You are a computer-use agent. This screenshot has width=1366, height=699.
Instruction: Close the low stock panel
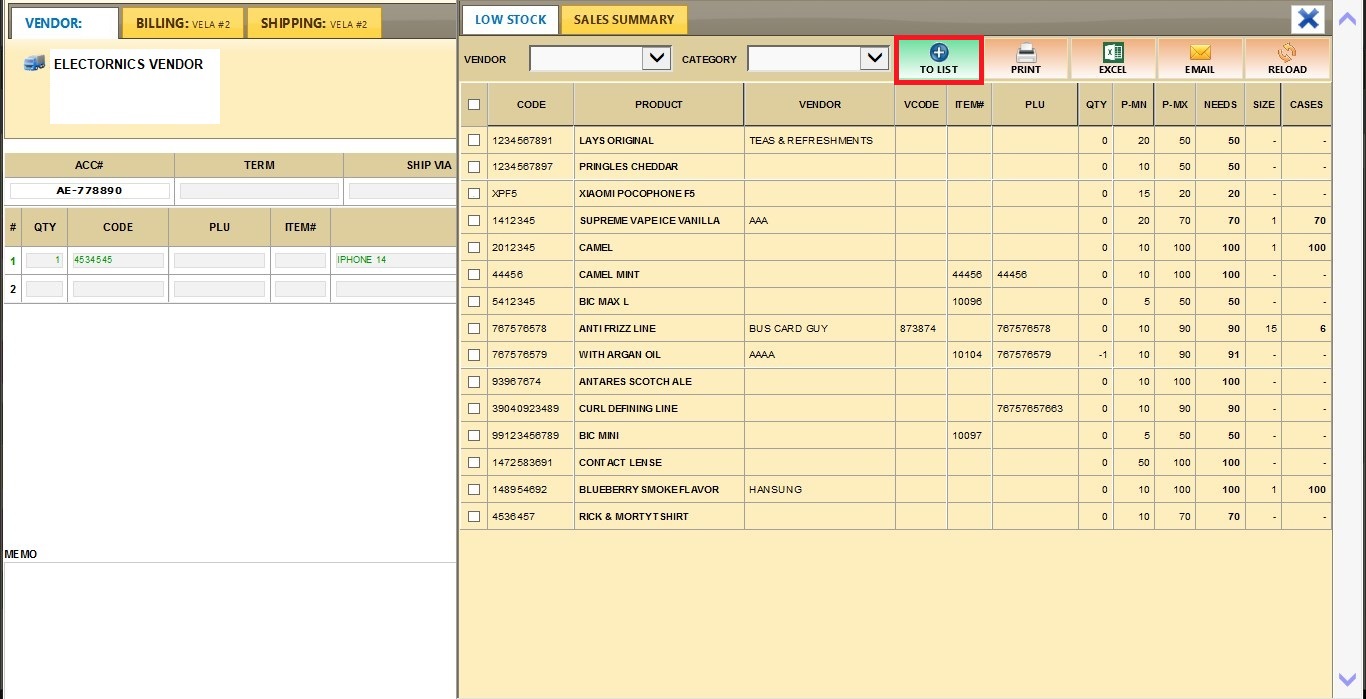click(x=1308, y=19)
